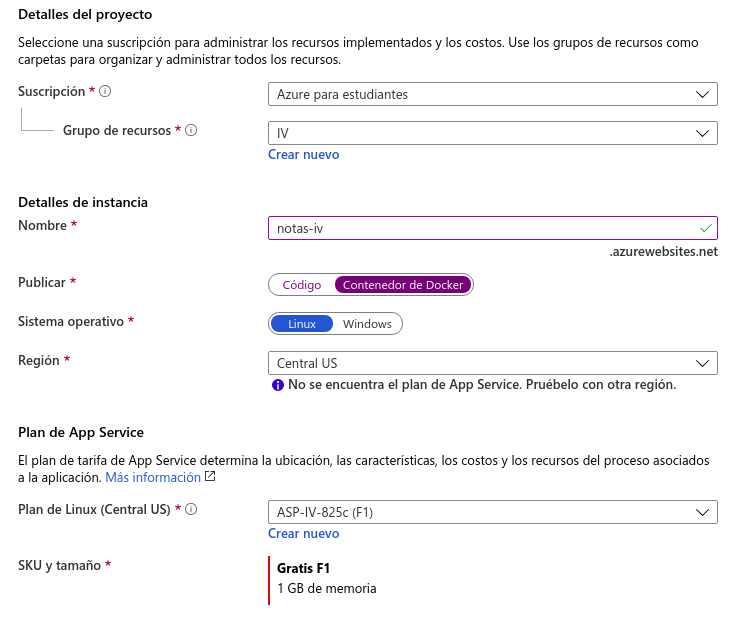Click the chevron arrow in Central US box
The height and width of the screenshot is (617, 747).
[x=702, y=363]
